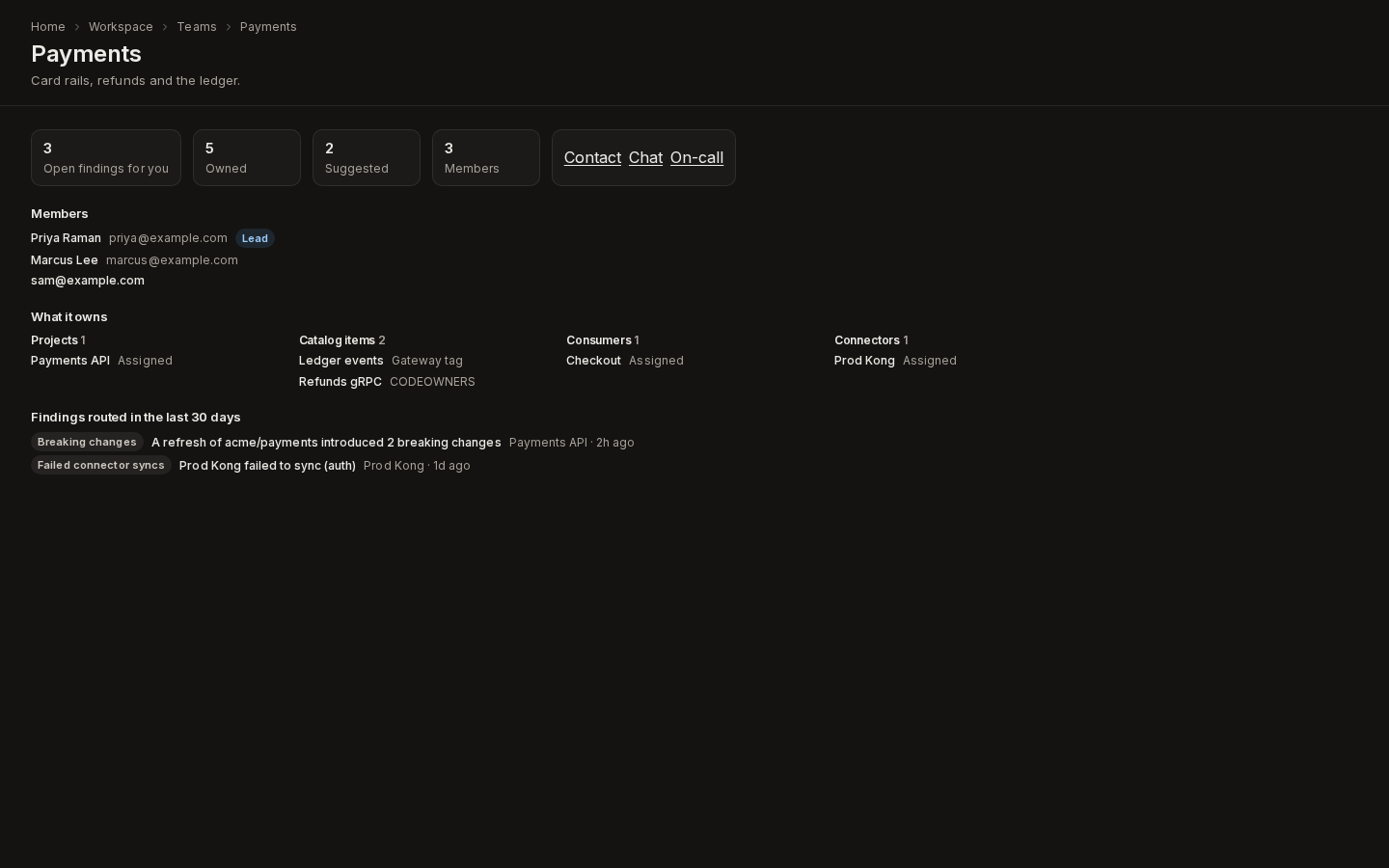Click the CODEOWNERS label
The width and height of the screenshot is (1389, 868).
[x=432, y=382]
